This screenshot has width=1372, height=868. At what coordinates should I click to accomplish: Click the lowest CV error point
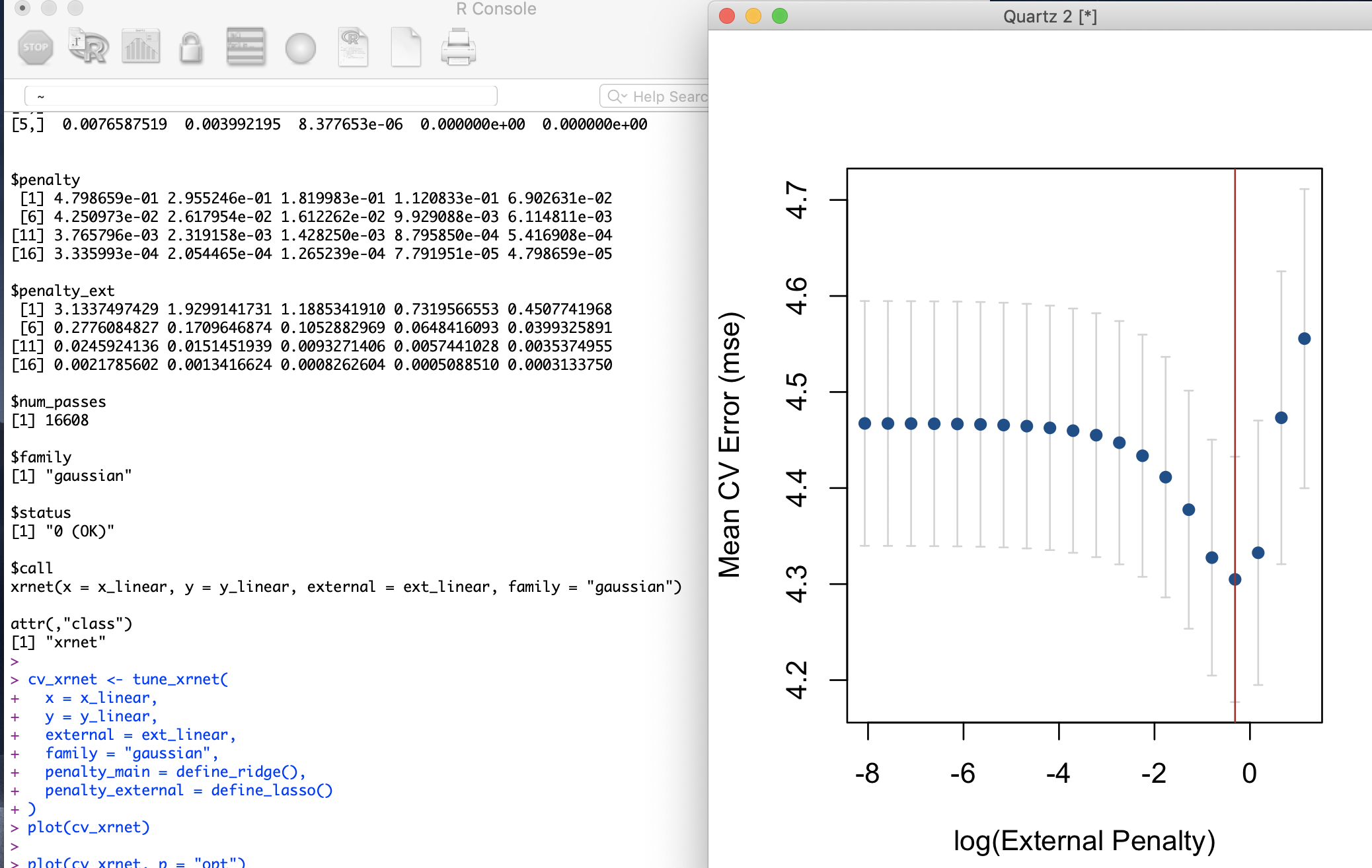click(x=1235, y=579)
